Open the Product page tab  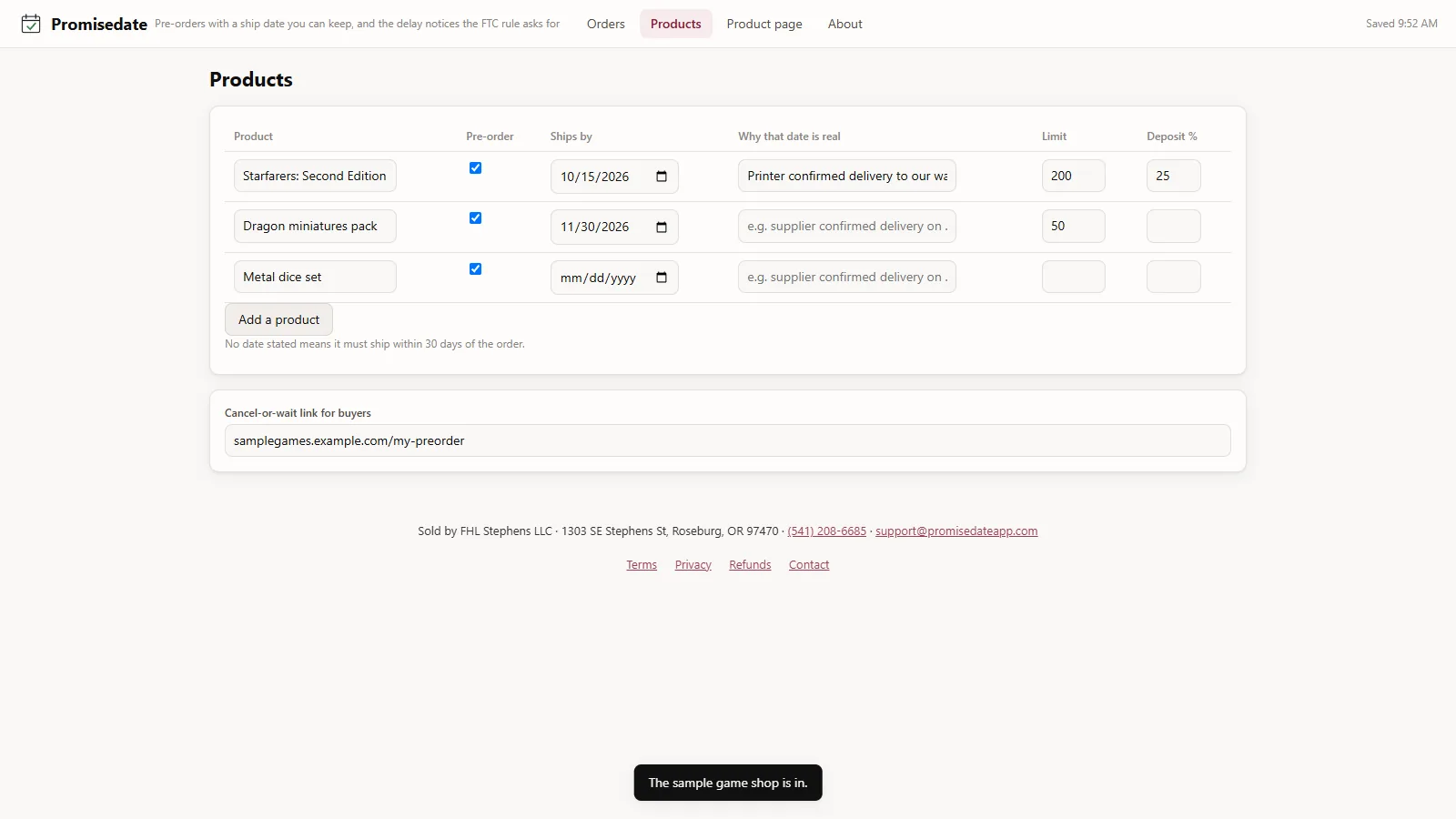764,24
